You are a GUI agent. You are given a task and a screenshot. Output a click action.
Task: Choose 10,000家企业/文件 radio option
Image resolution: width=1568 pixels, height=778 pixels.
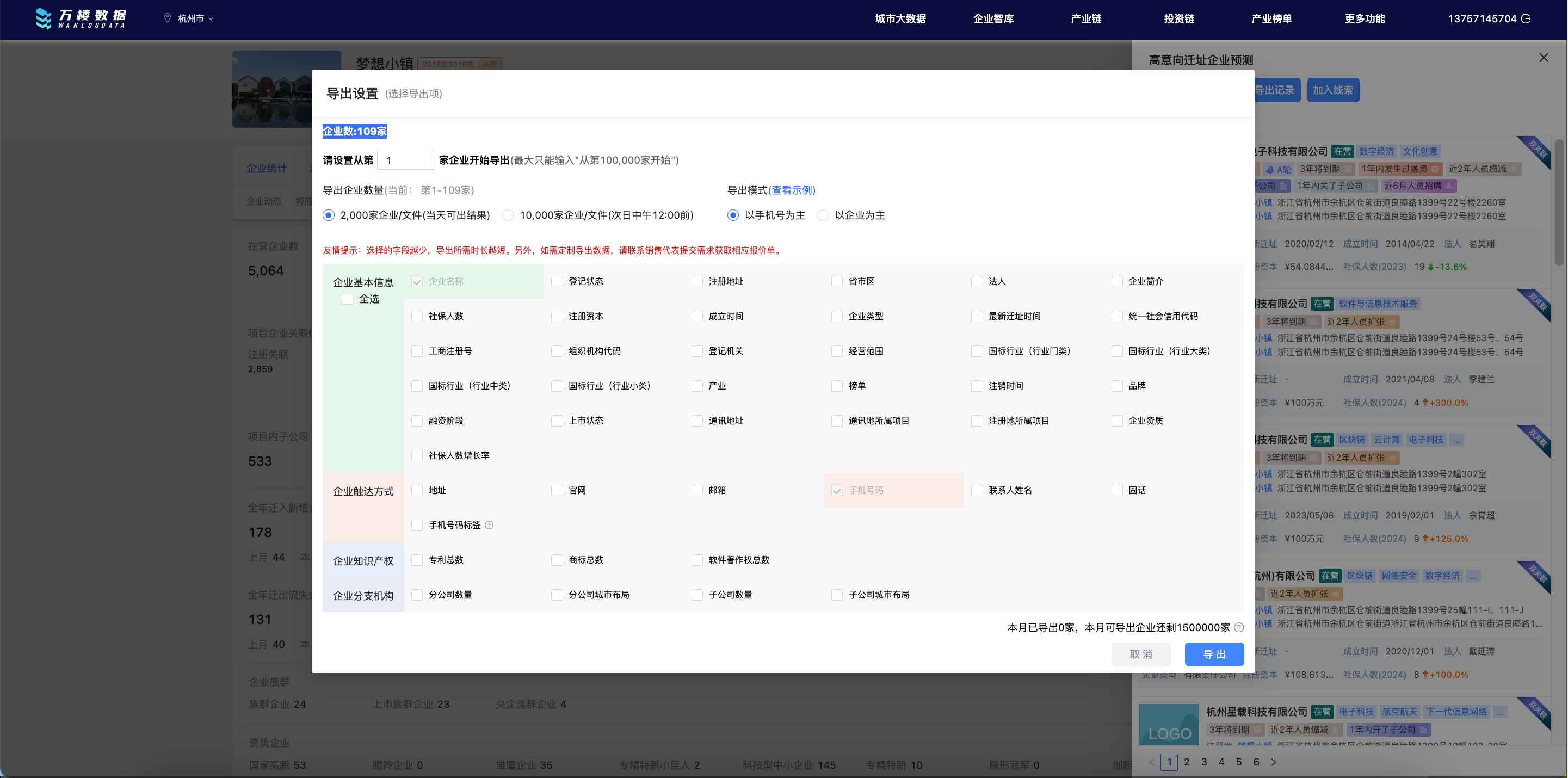click(x=508, y=215)
